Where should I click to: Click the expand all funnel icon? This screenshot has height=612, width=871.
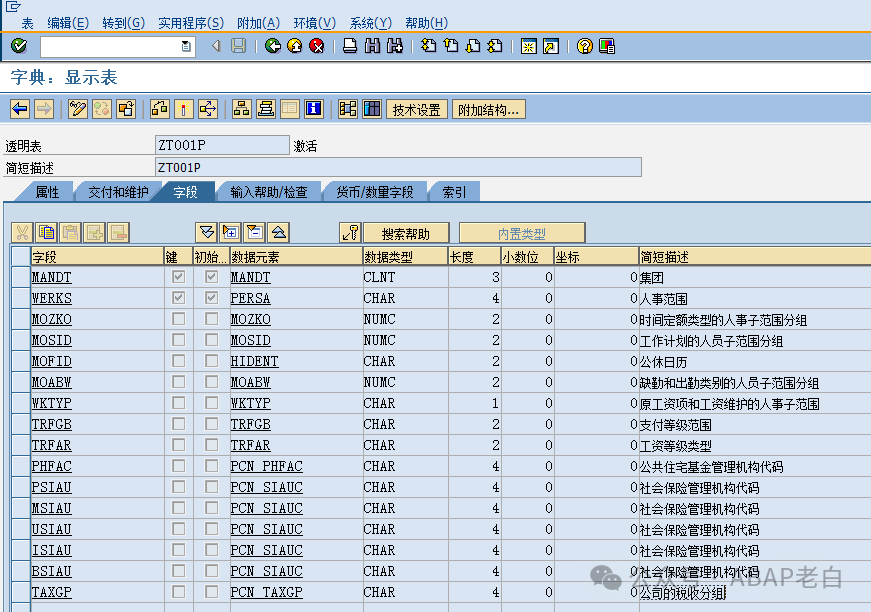(206, 232)
